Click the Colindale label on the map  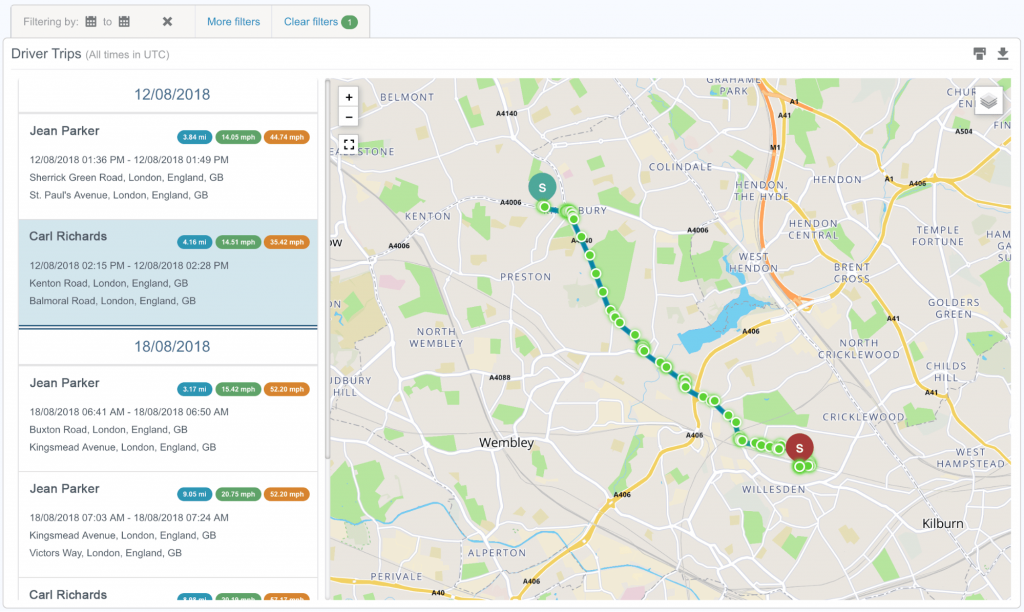click(680, 167)
